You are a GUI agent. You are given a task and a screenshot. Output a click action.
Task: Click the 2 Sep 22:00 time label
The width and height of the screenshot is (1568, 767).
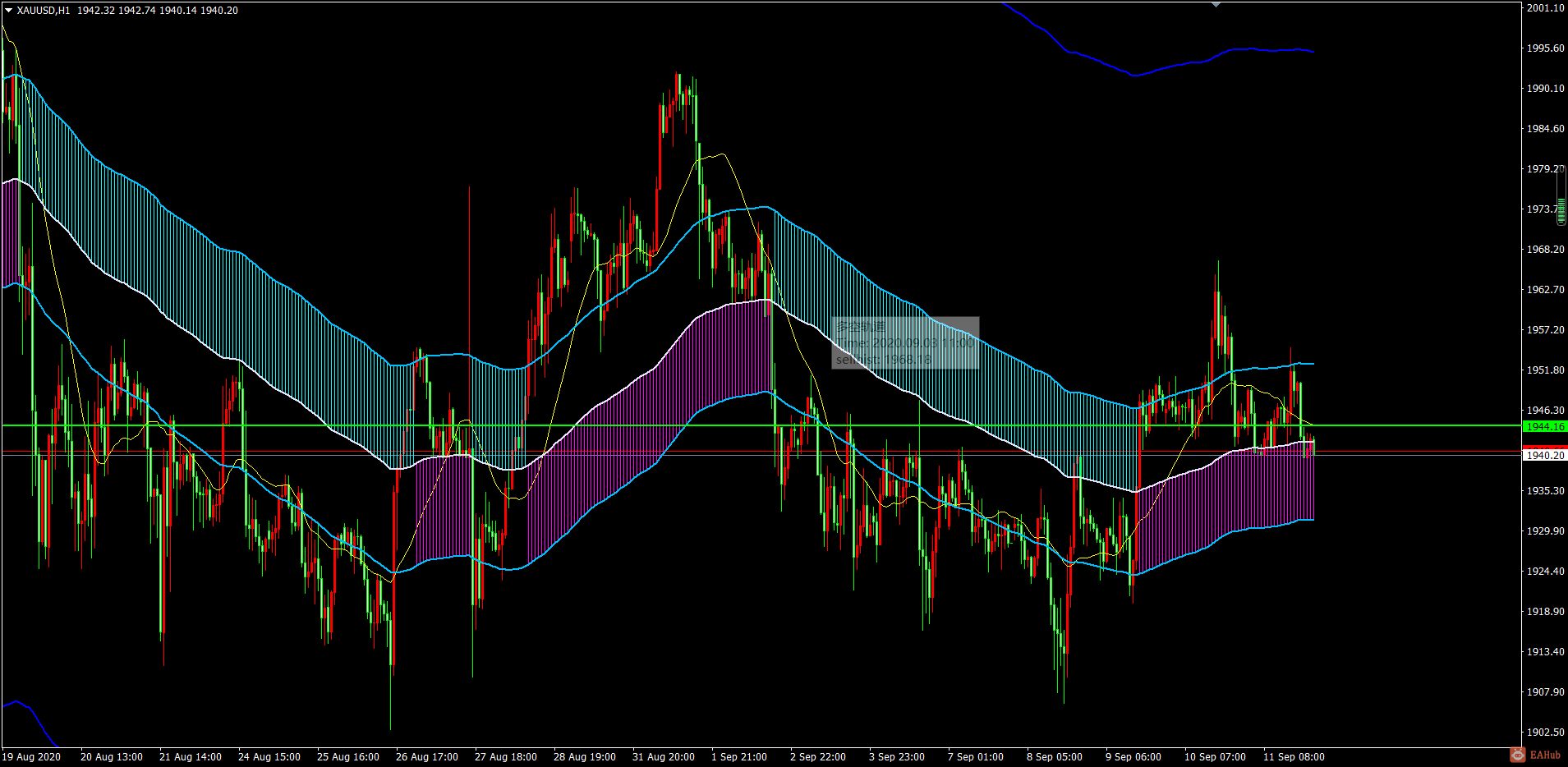(818, 757)
